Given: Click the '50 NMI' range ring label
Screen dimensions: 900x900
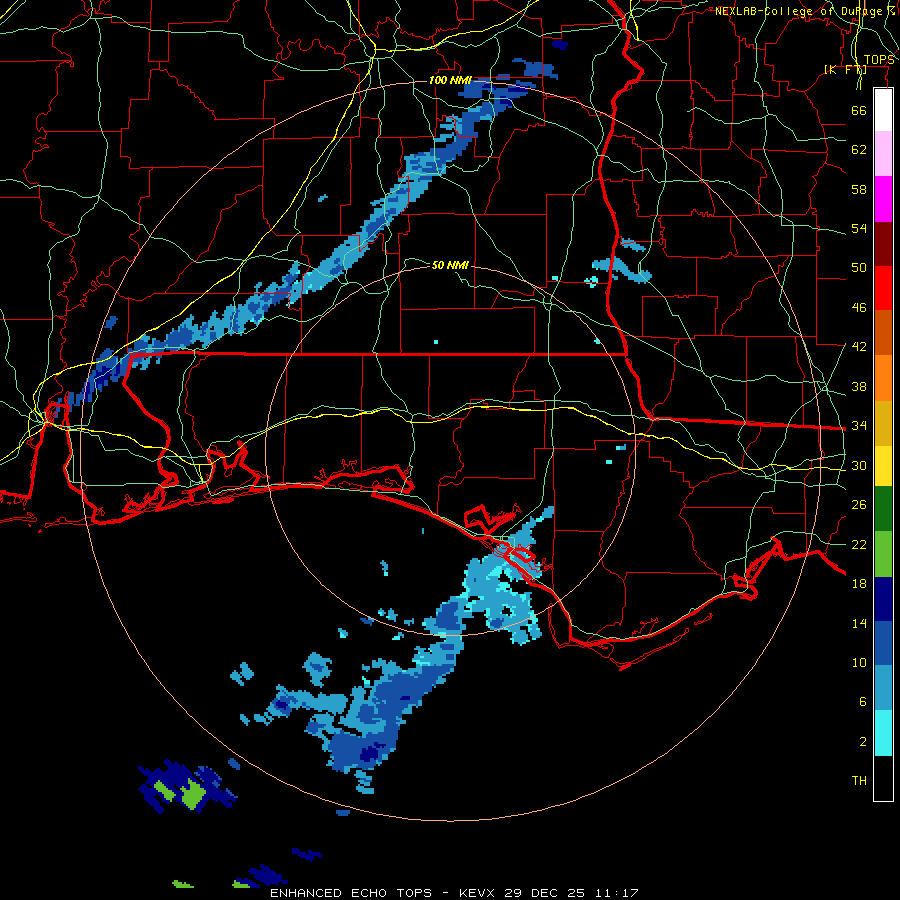Looking at the screenshot, I should point(449,265).
